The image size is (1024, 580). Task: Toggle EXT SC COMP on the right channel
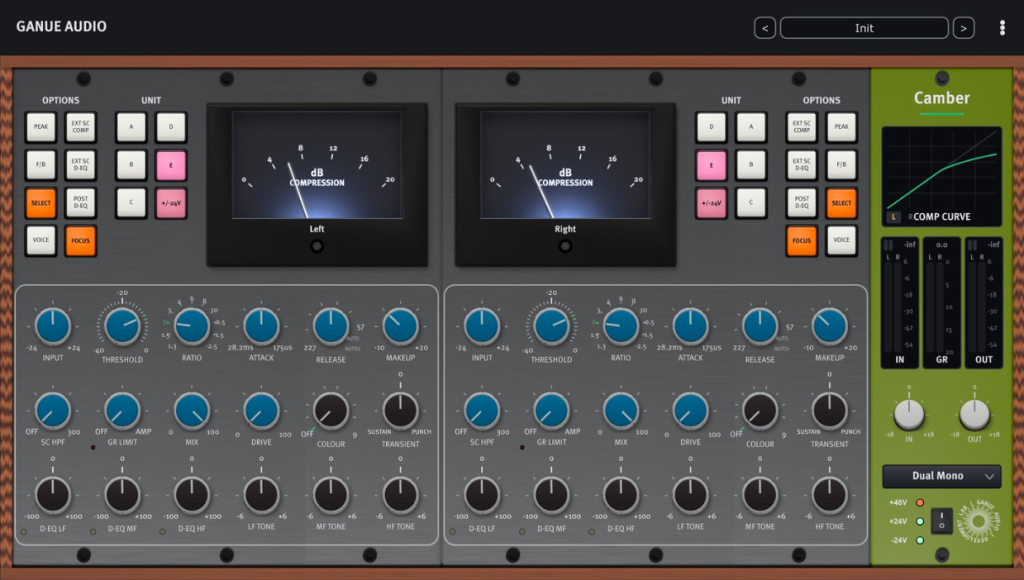801,127
